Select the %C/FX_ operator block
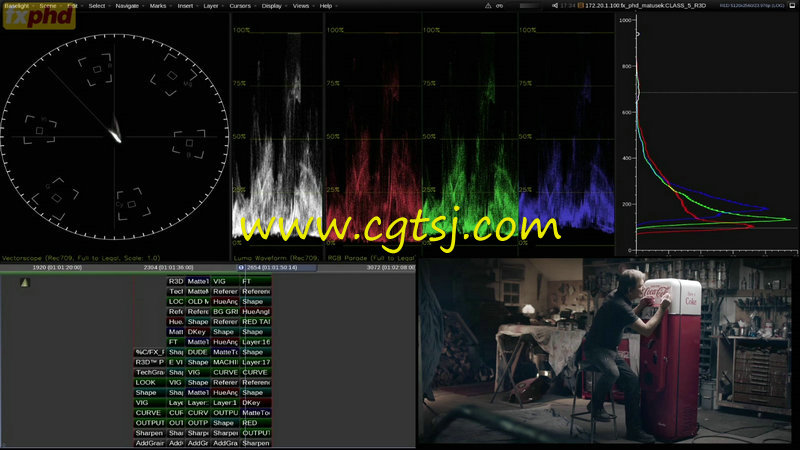 tap(150, 352)
